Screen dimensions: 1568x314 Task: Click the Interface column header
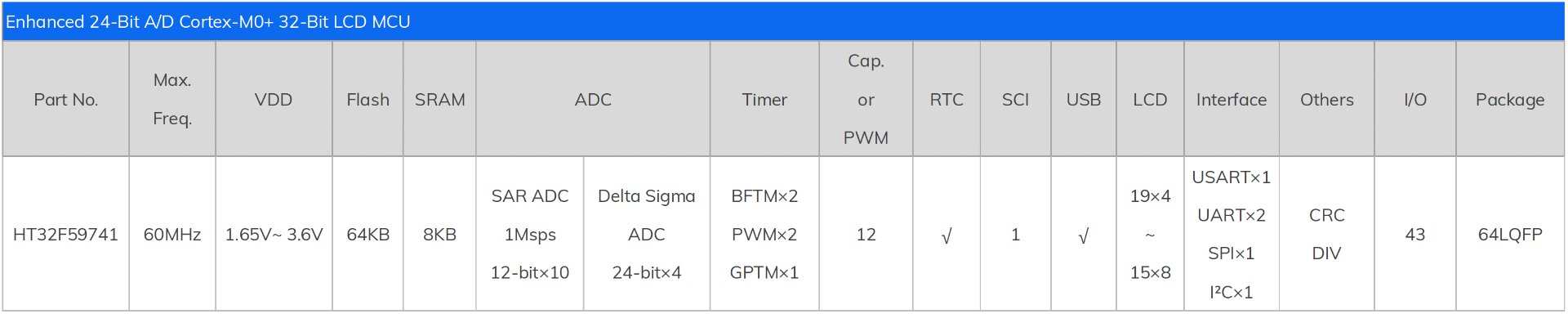click(1232, 100)
